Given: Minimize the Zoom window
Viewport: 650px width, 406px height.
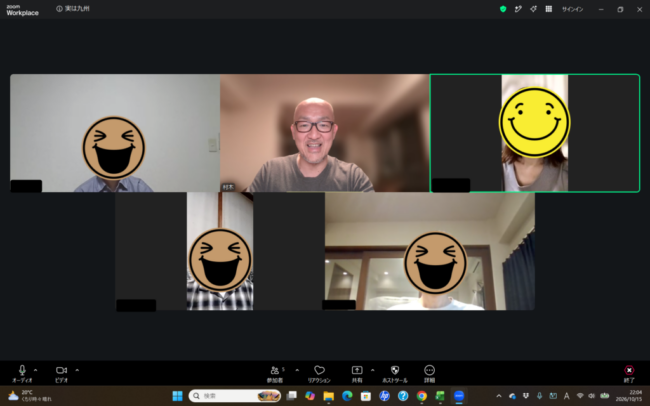Looking at the screenshot, I should coord(601,9).
